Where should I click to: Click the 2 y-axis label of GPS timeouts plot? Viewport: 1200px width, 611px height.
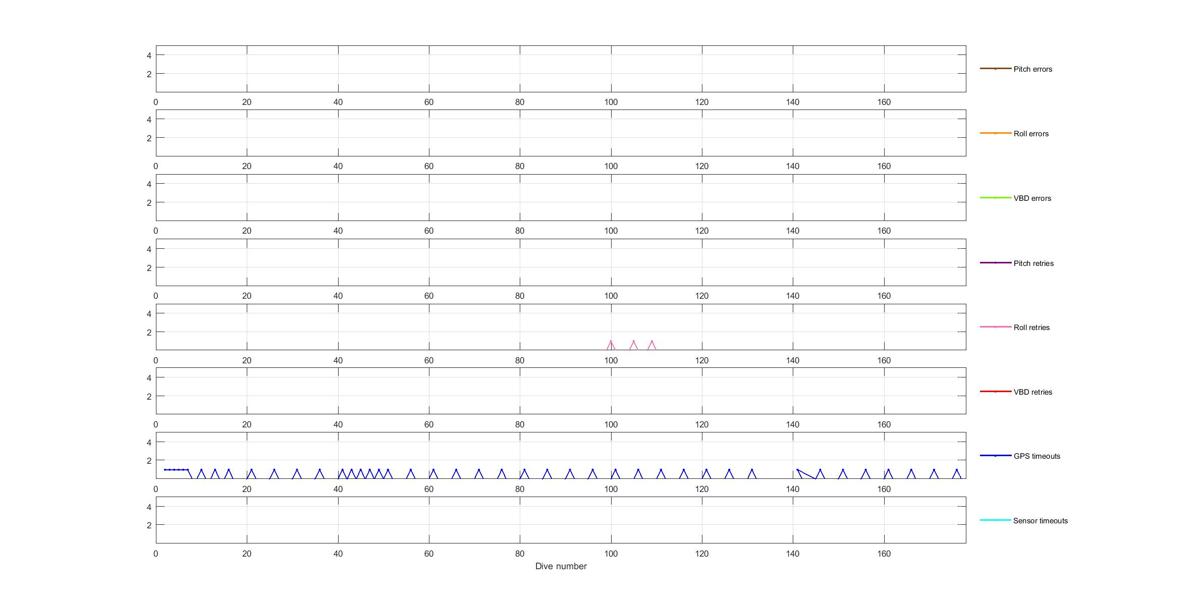(x=149, y=461)
